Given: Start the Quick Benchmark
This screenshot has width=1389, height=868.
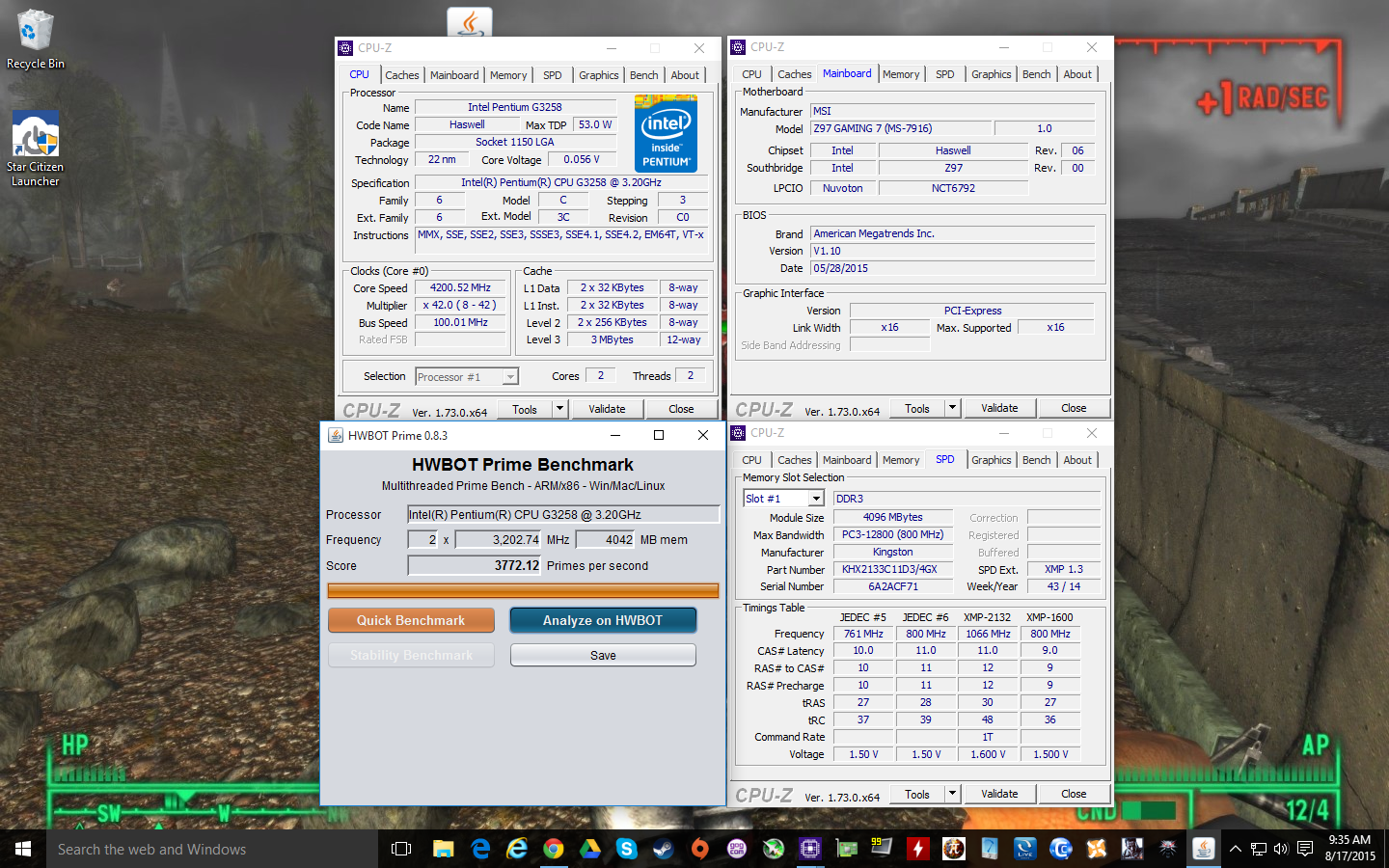Looking at the screenshot, I should click(411, 620).
